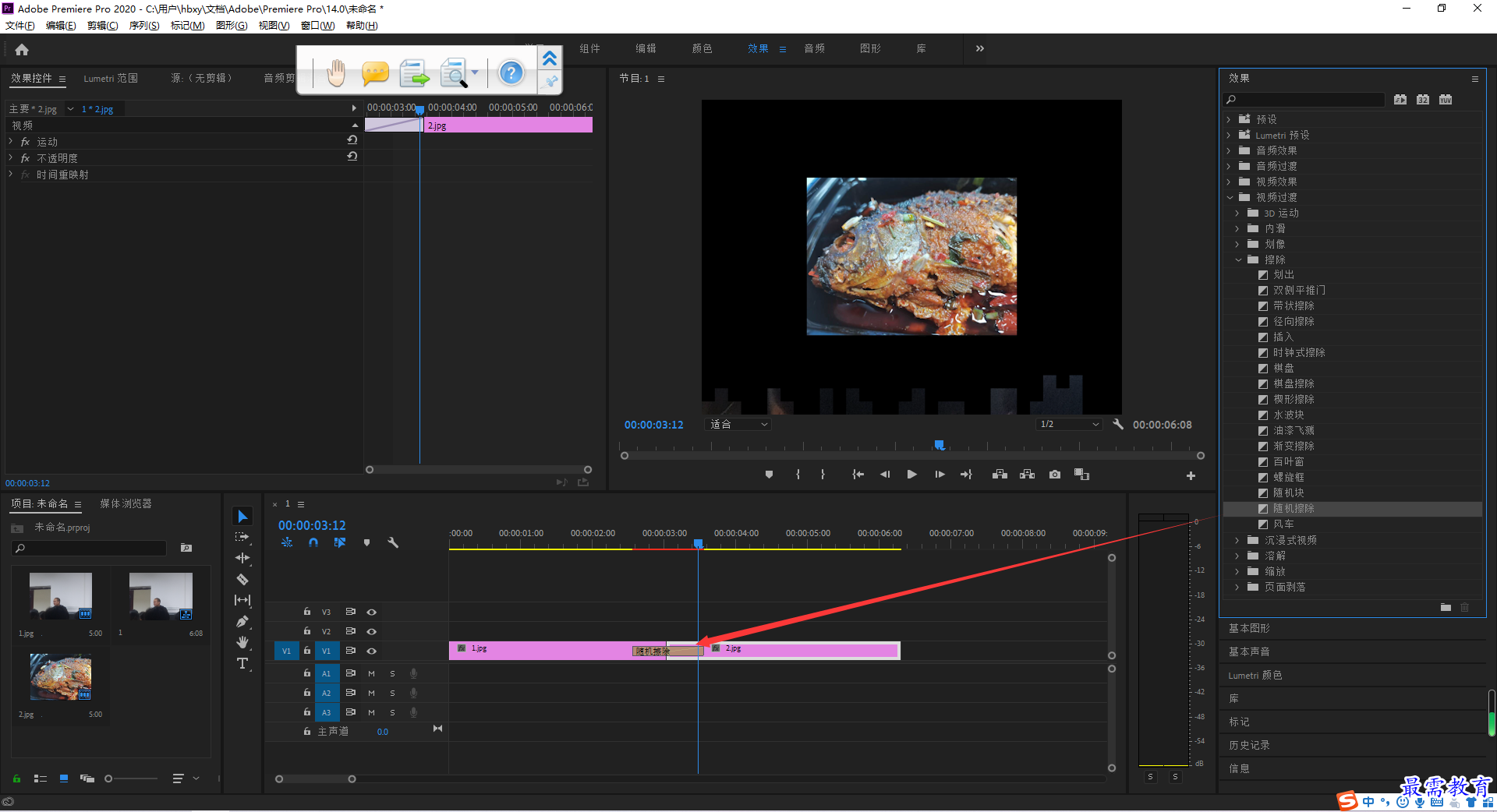Switch to 颜色 workspace tab

(x=702, y=48)
